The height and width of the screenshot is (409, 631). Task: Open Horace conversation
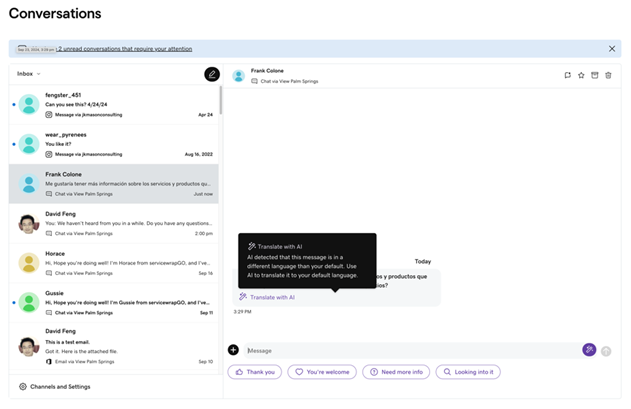point(114,263)
